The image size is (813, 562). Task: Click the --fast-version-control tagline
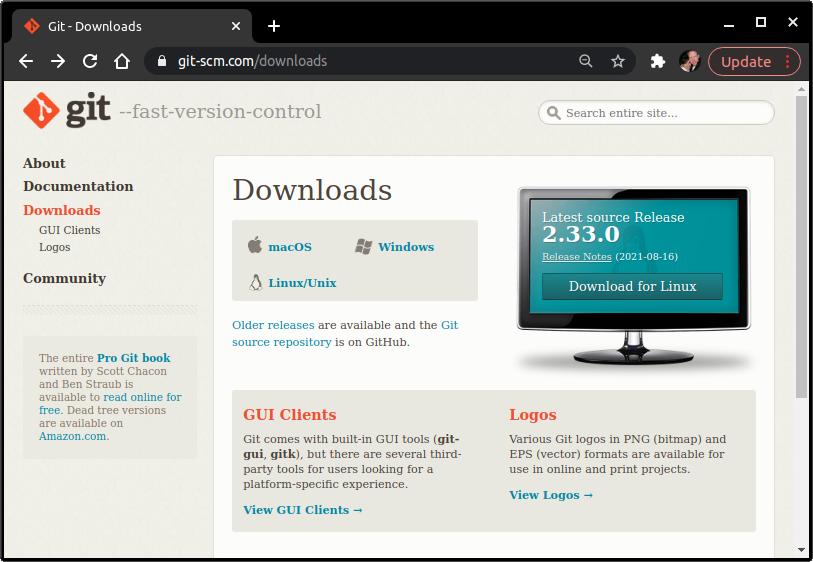pyautogui.click(x=220, y=111)
